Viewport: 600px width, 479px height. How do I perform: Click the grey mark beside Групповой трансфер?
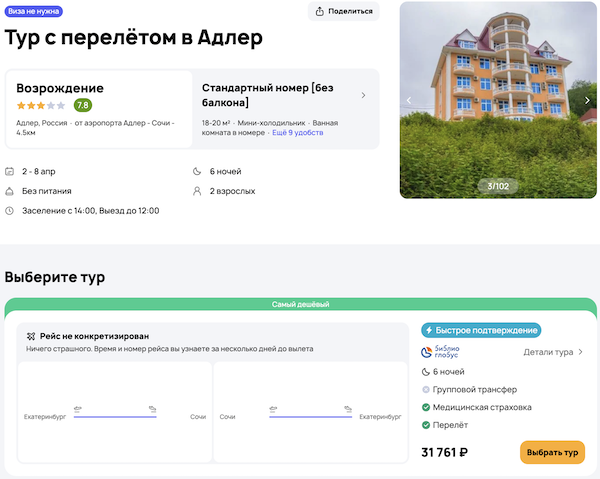click(x=427, y=389)
